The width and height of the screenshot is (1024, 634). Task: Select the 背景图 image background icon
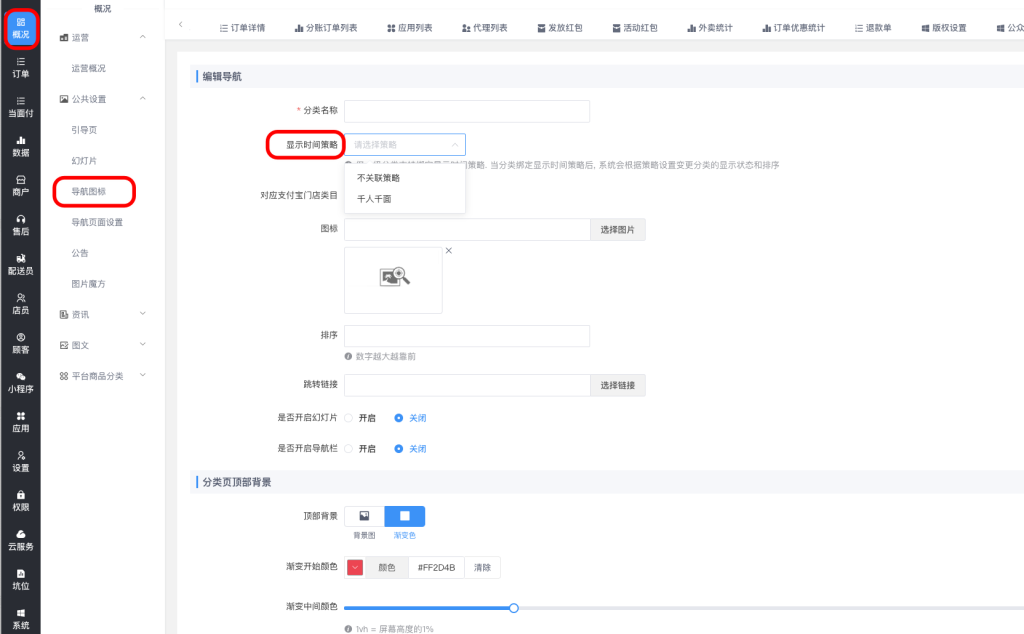[x=364, y=517]
